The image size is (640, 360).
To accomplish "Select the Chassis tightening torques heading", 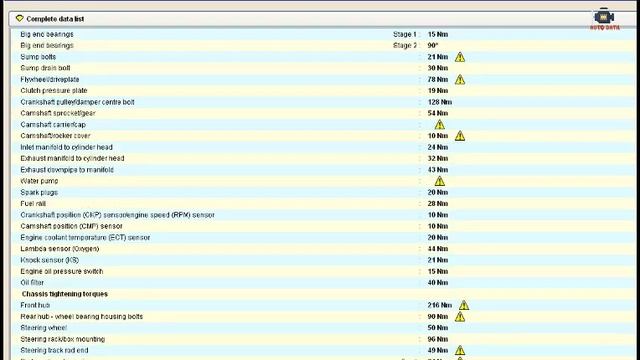I will click(x=65, y=294).
